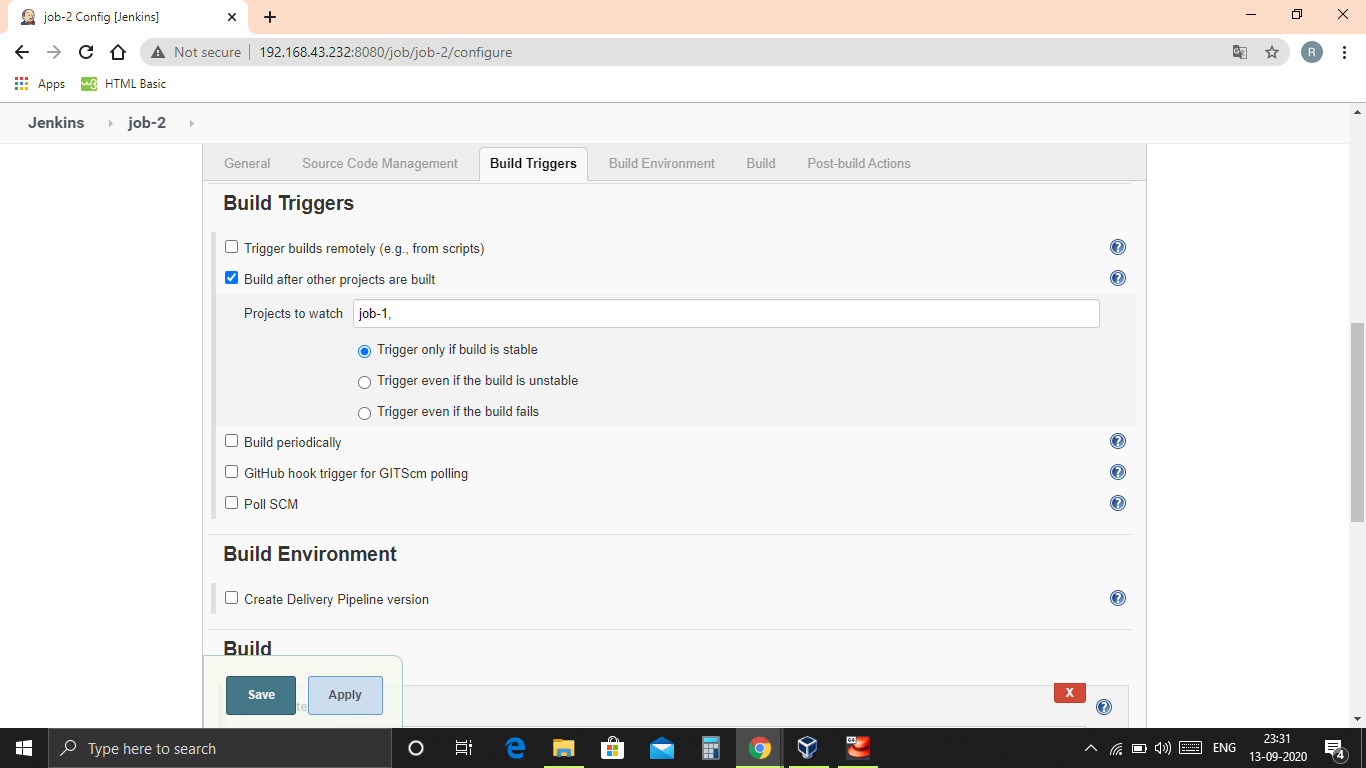Enable Poll SCM checkbox
Screen dimensions: 1366x768
click(231, 503)
